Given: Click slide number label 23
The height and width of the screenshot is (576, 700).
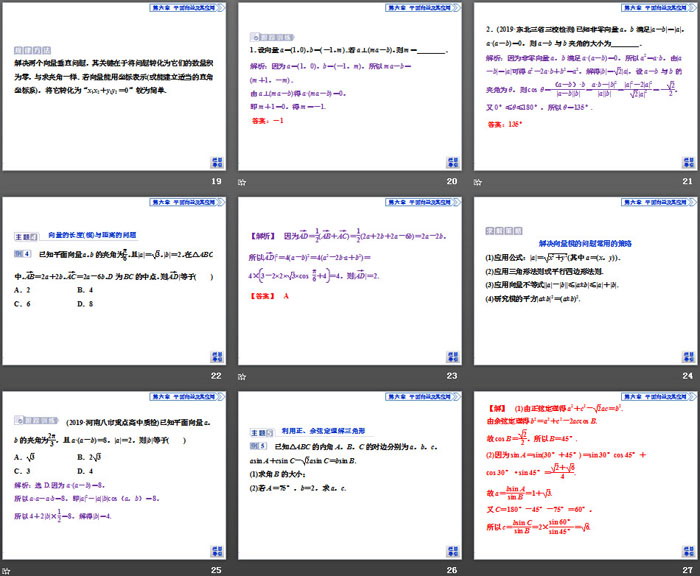Looking at the screenshot, I should pyautogui.click(x=452, y=376).
